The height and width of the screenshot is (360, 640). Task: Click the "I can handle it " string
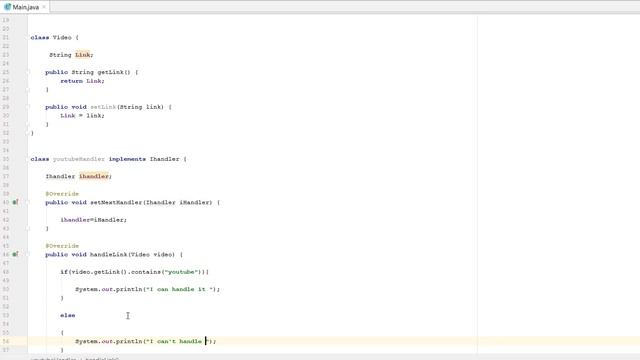pos(180,289)
